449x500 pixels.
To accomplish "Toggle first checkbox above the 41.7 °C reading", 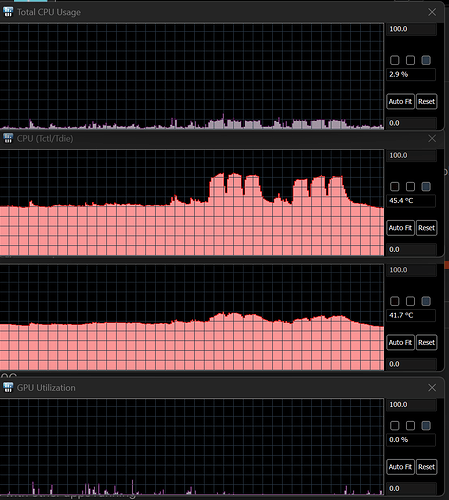I will tap(395, 301).
